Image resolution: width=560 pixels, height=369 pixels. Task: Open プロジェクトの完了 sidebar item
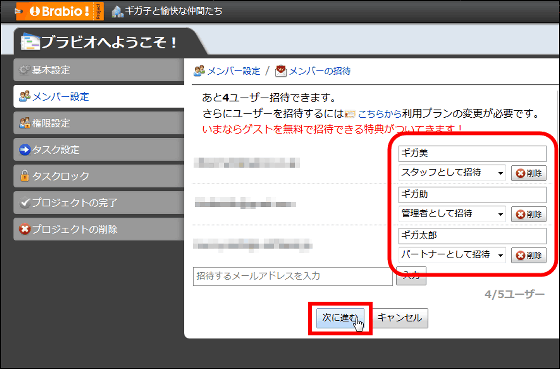[99, 203]
